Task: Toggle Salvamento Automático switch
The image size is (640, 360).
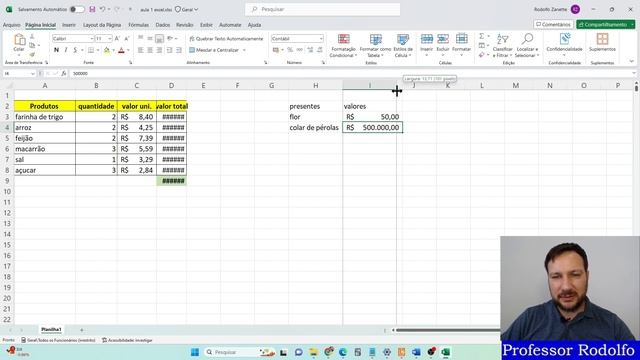Action: 77,9
